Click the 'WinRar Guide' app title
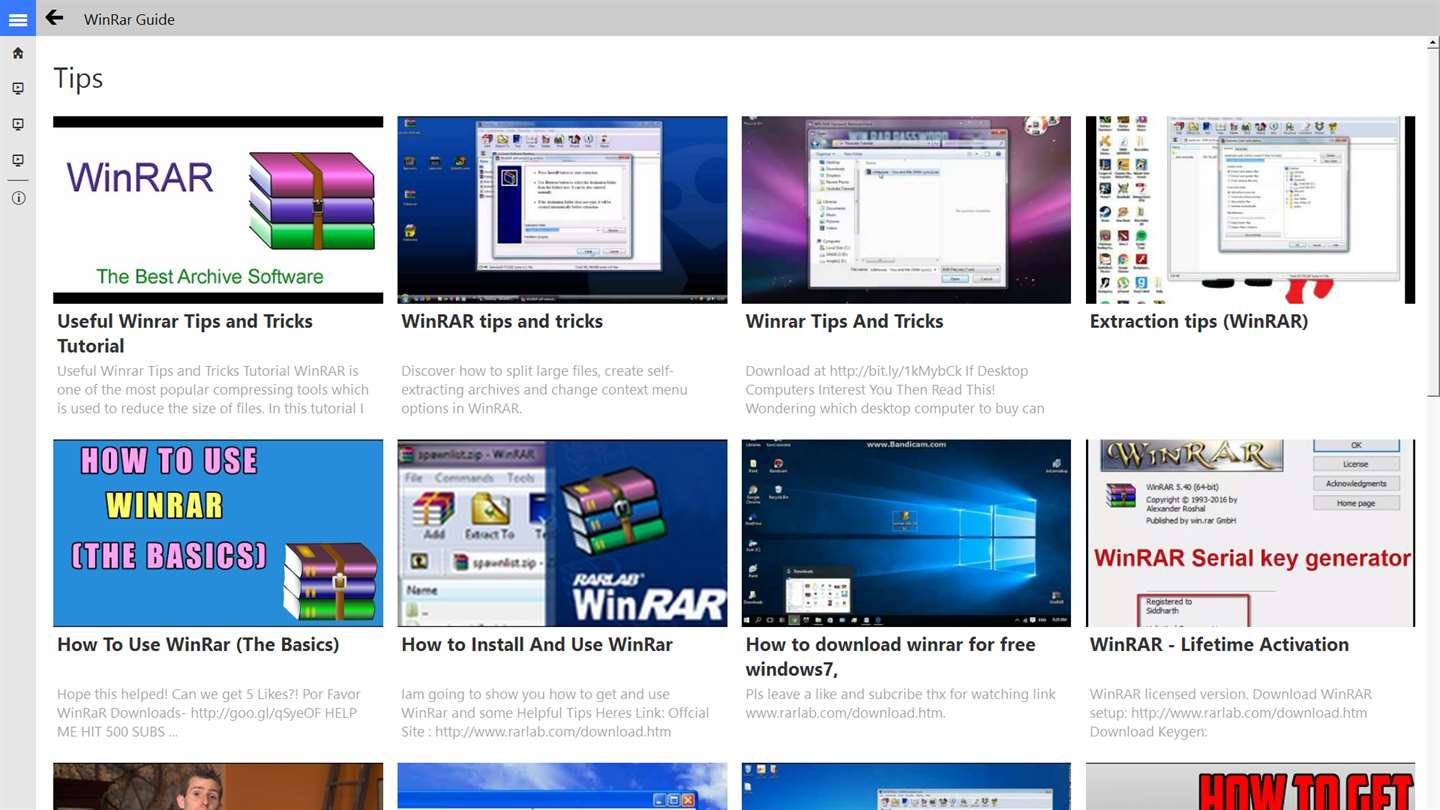The image size is (1440, 810). pos(129,19)
